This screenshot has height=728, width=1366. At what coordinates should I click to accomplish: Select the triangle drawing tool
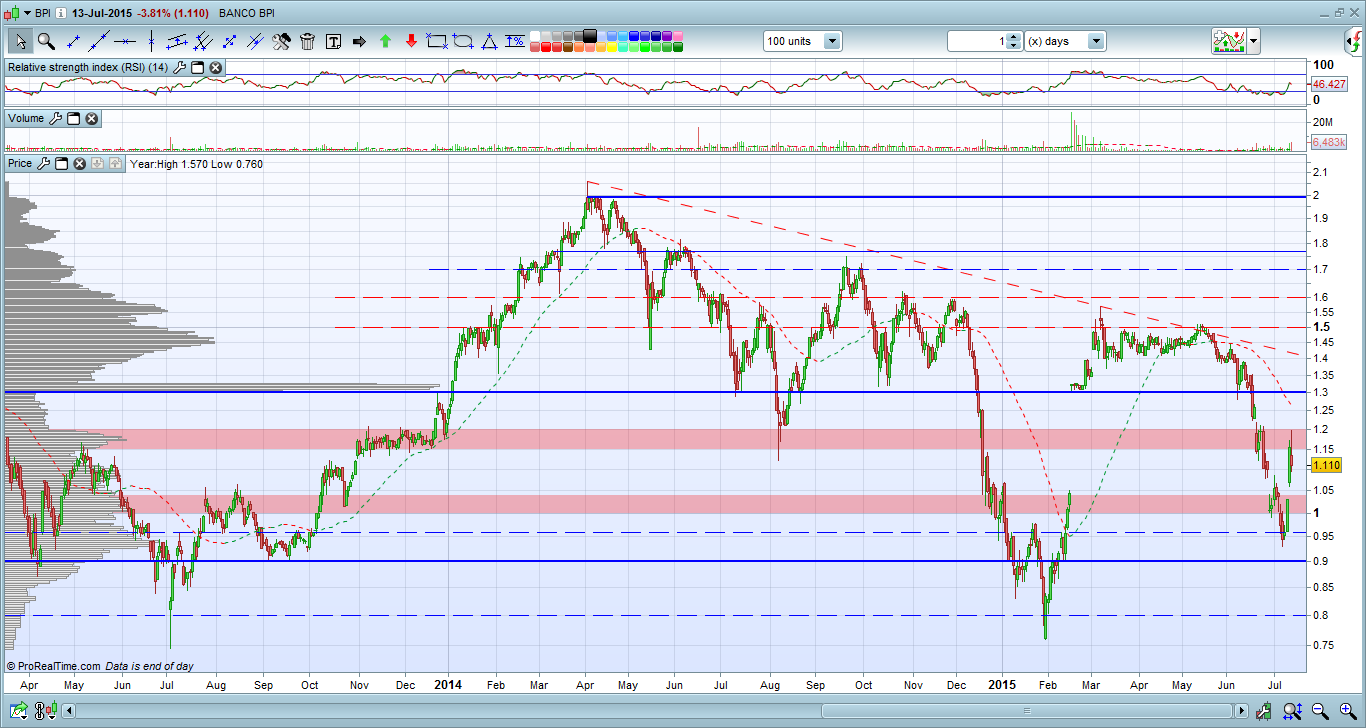tap(489, 41)
